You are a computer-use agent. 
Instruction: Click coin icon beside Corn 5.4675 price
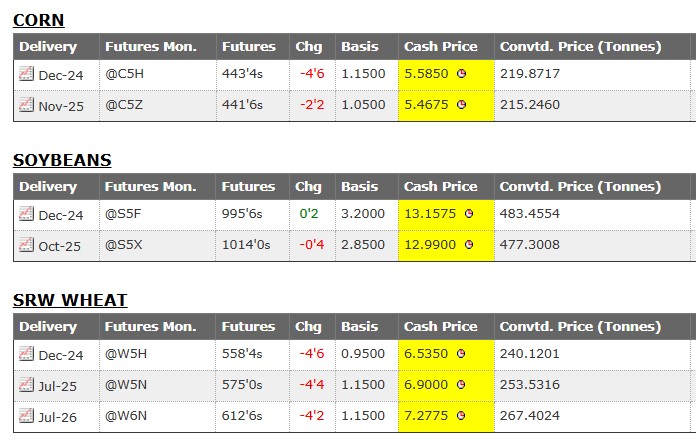461,105
